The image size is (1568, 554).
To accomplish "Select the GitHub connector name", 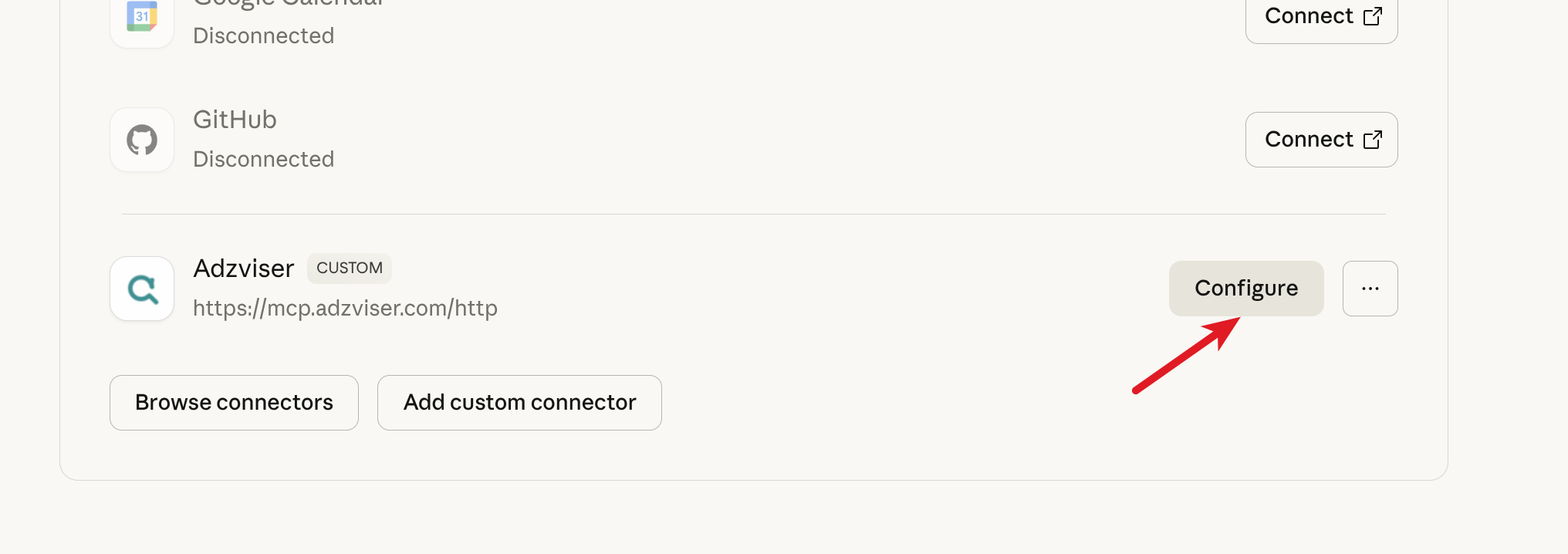I will click(x=235, y=119).
